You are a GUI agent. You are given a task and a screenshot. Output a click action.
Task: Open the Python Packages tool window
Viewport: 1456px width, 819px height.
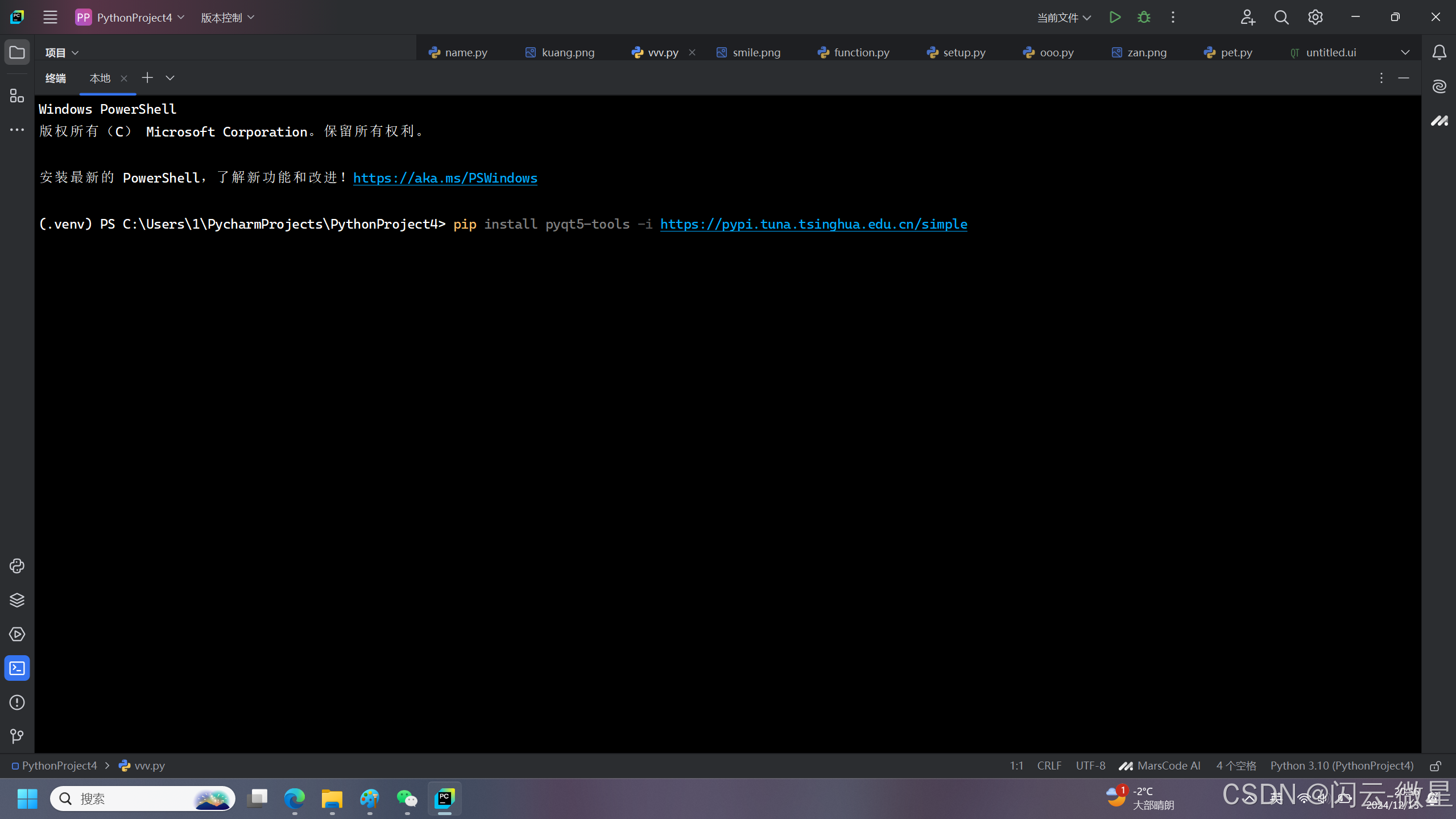tap(17, 600)
